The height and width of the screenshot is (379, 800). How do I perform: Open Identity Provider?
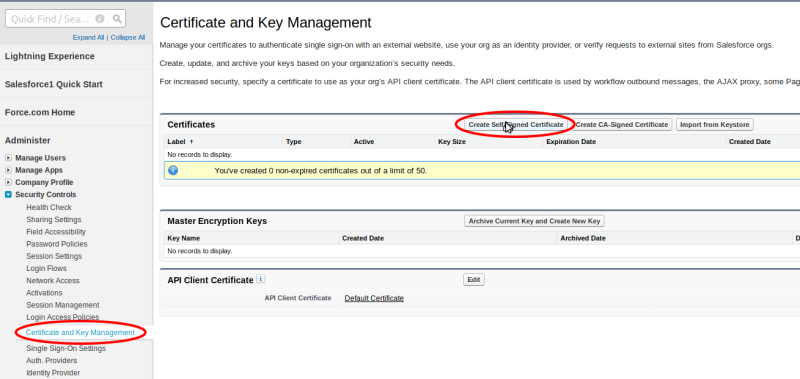click(53, 373)
